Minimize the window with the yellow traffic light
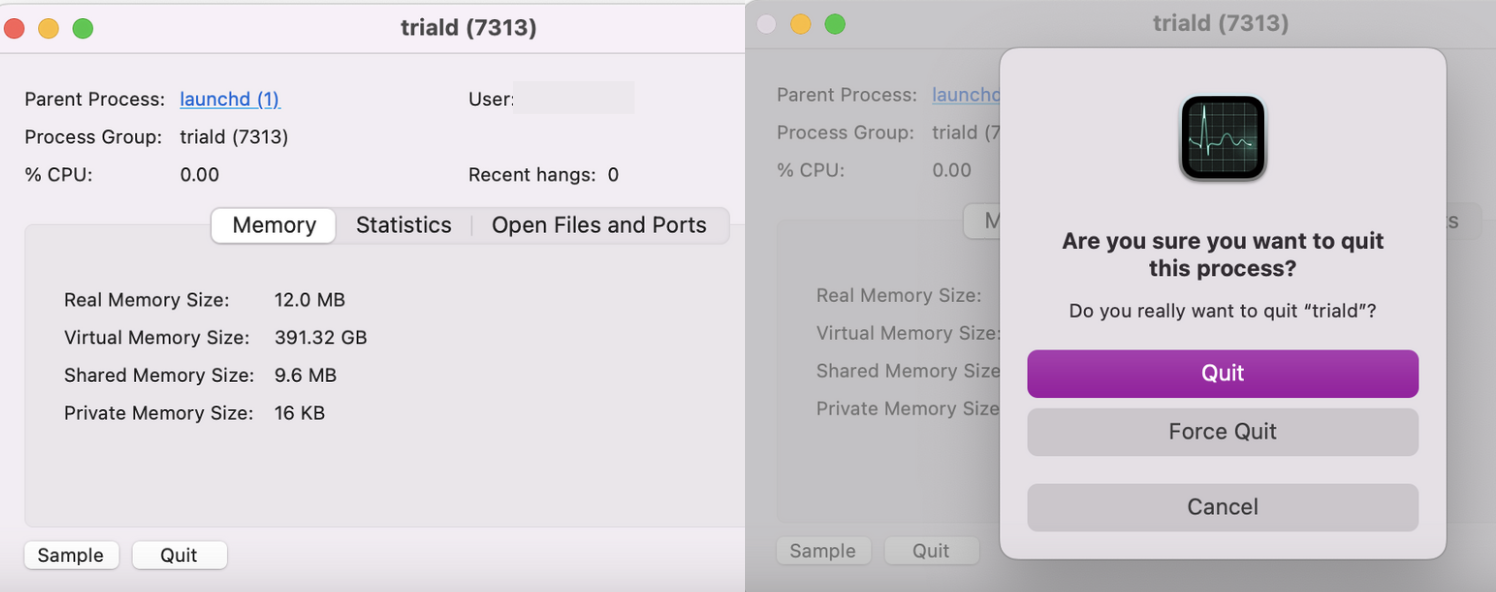1496x592 pixels. (x=48, y=29)
